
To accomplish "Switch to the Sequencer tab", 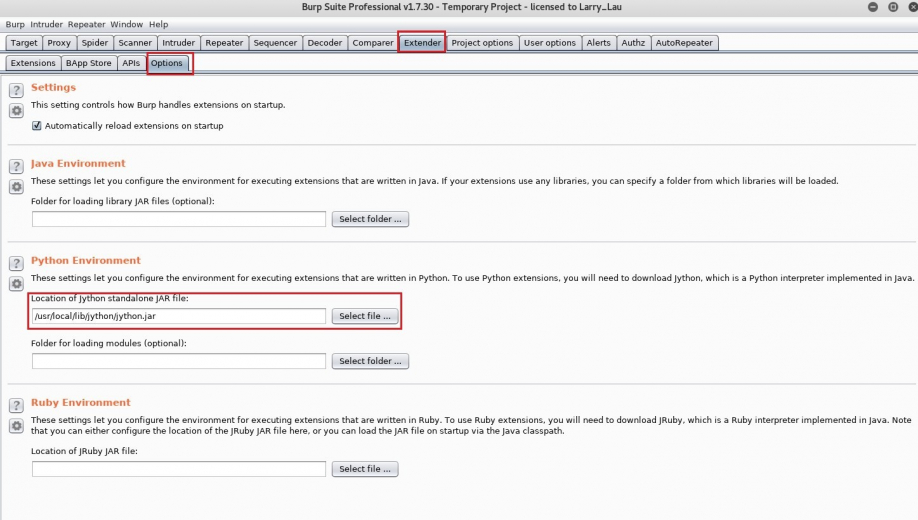I will [x=275, y=43].
